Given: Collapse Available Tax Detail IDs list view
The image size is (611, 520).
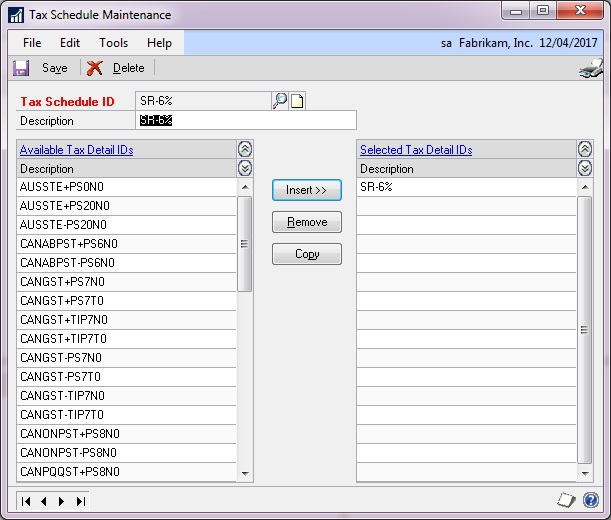Looking at the screenshot, I should pyautogui.click(x=245, y=149).
